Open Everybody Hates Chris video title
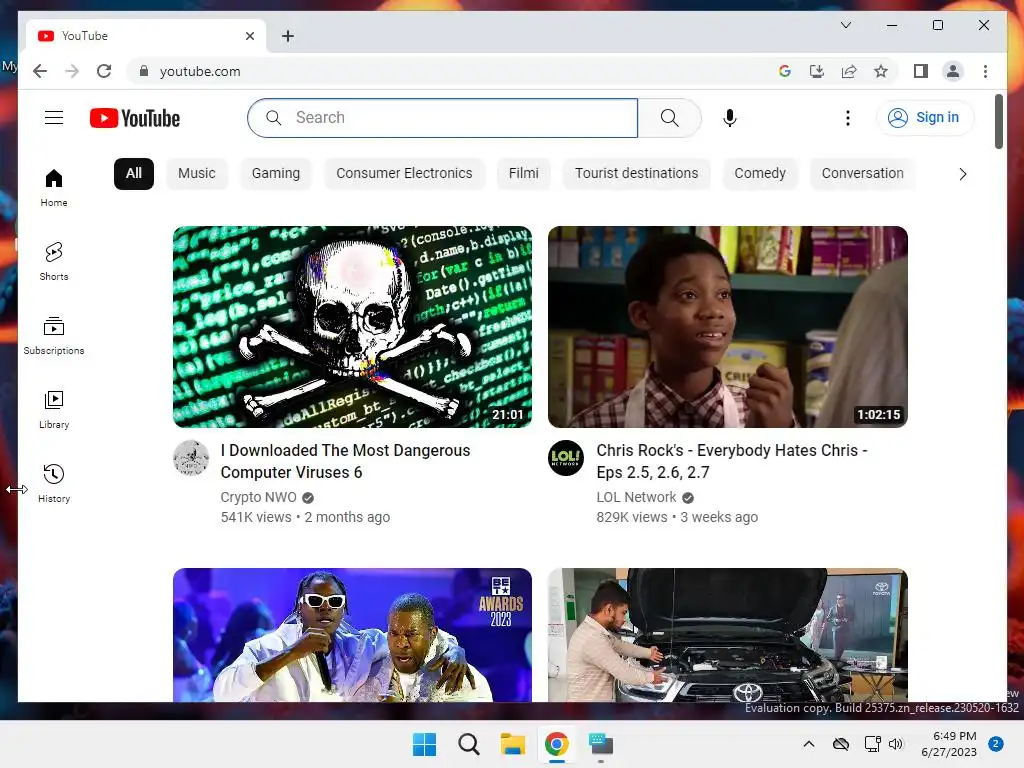1024x768 pixels. (731, 461)
